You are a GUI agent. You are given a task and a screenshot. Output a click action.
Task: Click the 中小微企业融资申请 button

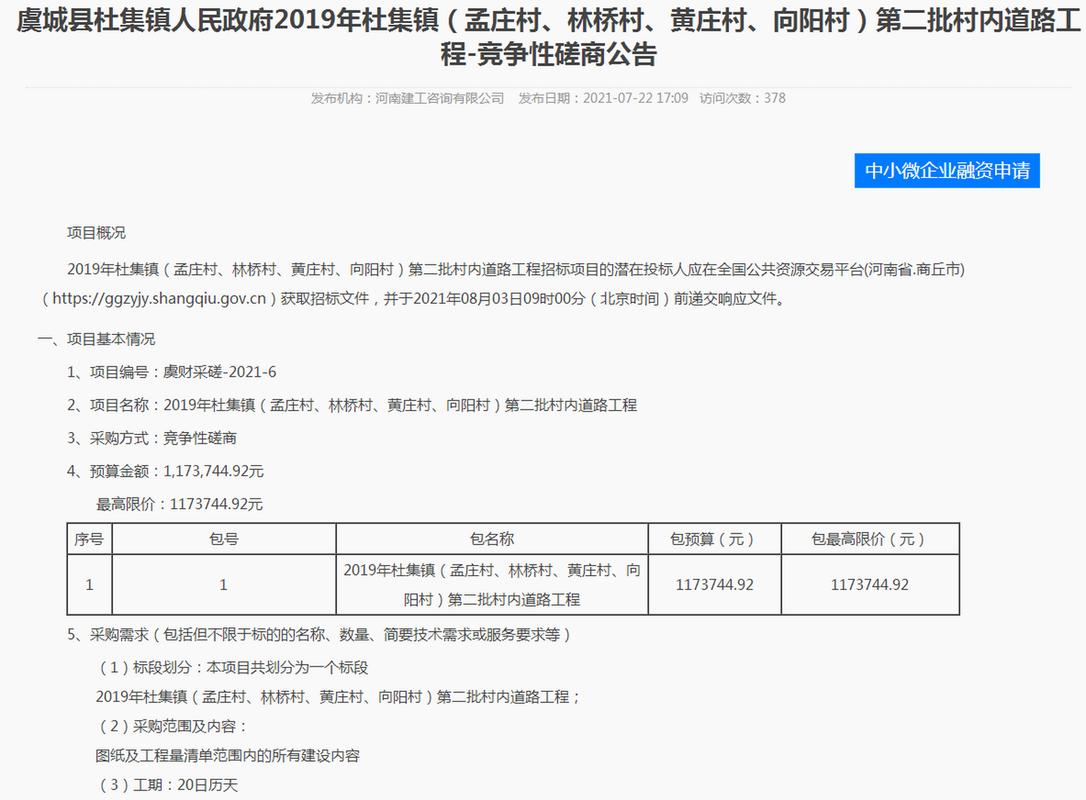[x=947, y=170]
